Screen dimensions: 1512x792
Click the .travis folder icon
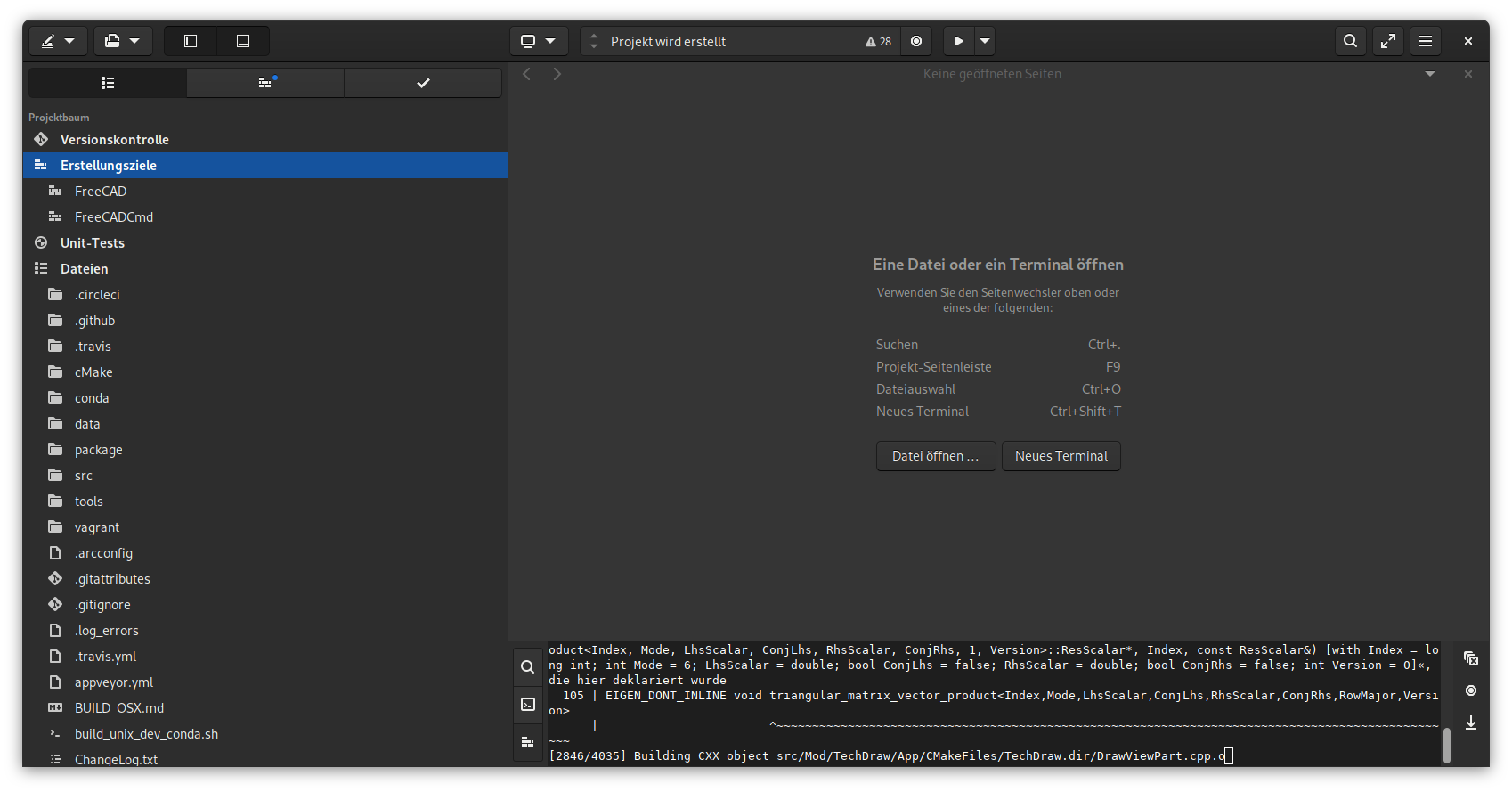[x=55, y=347]
